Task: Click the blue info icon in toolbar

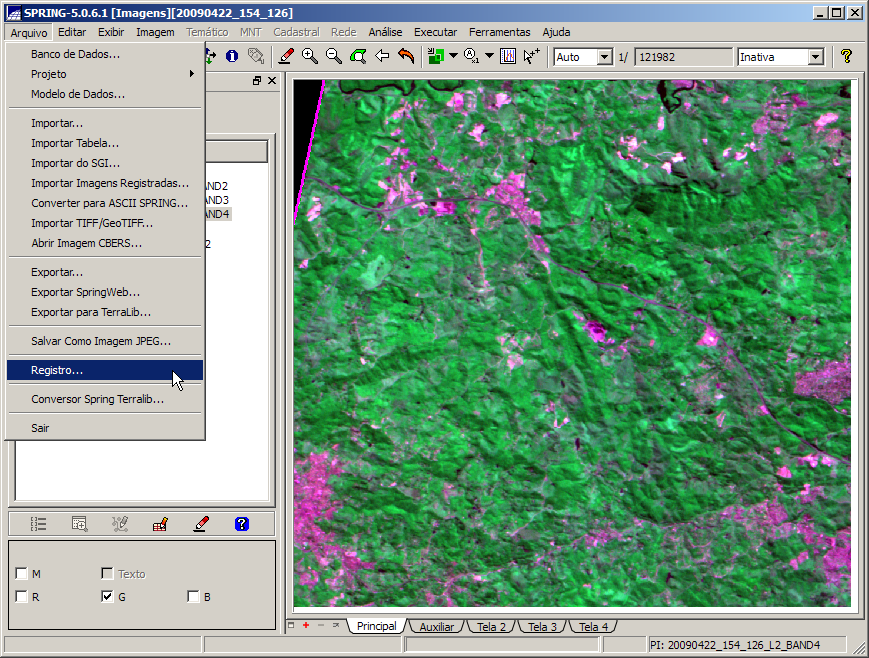Action: pyautogui.click(x=232, y=57)
